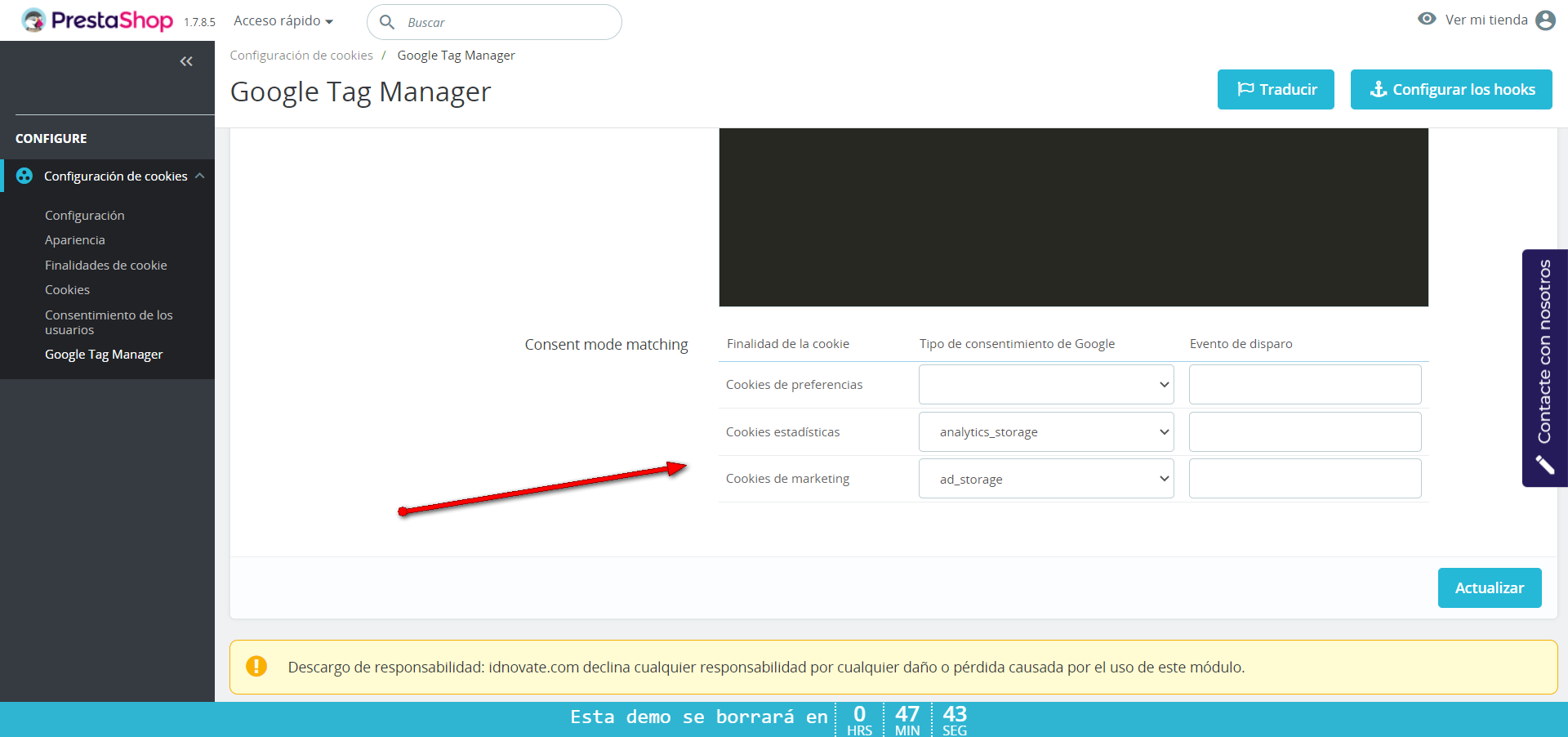The width and height of the screenshot is (1568, 737).
Task: Click the CONFIGURE sidebar section heading
Action: pyautogui.click(x=51, y=139)
